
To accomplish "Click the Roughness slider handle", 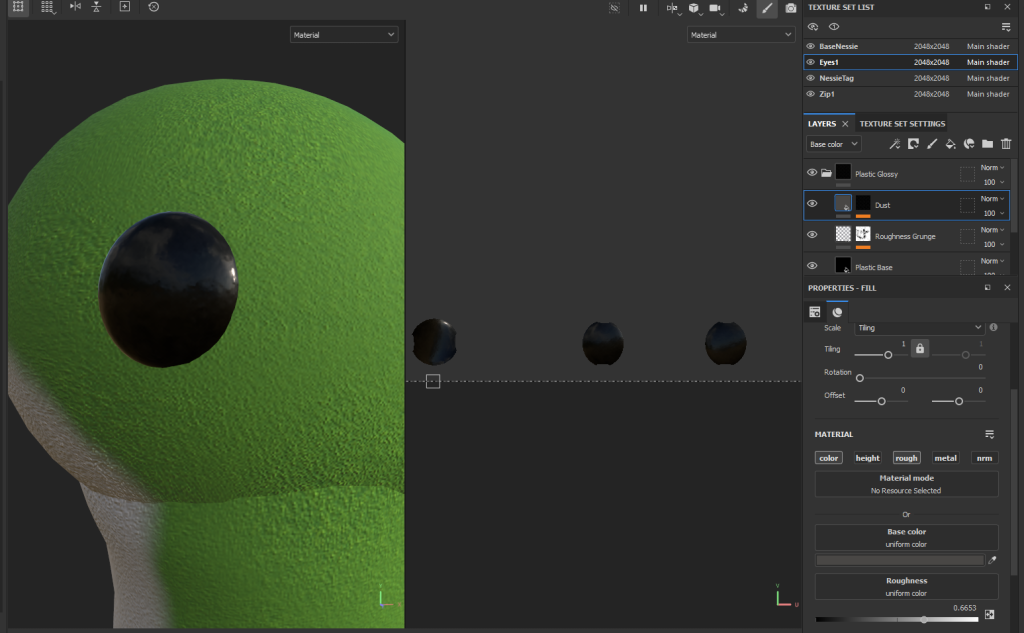I will click(x=923, y=620).
